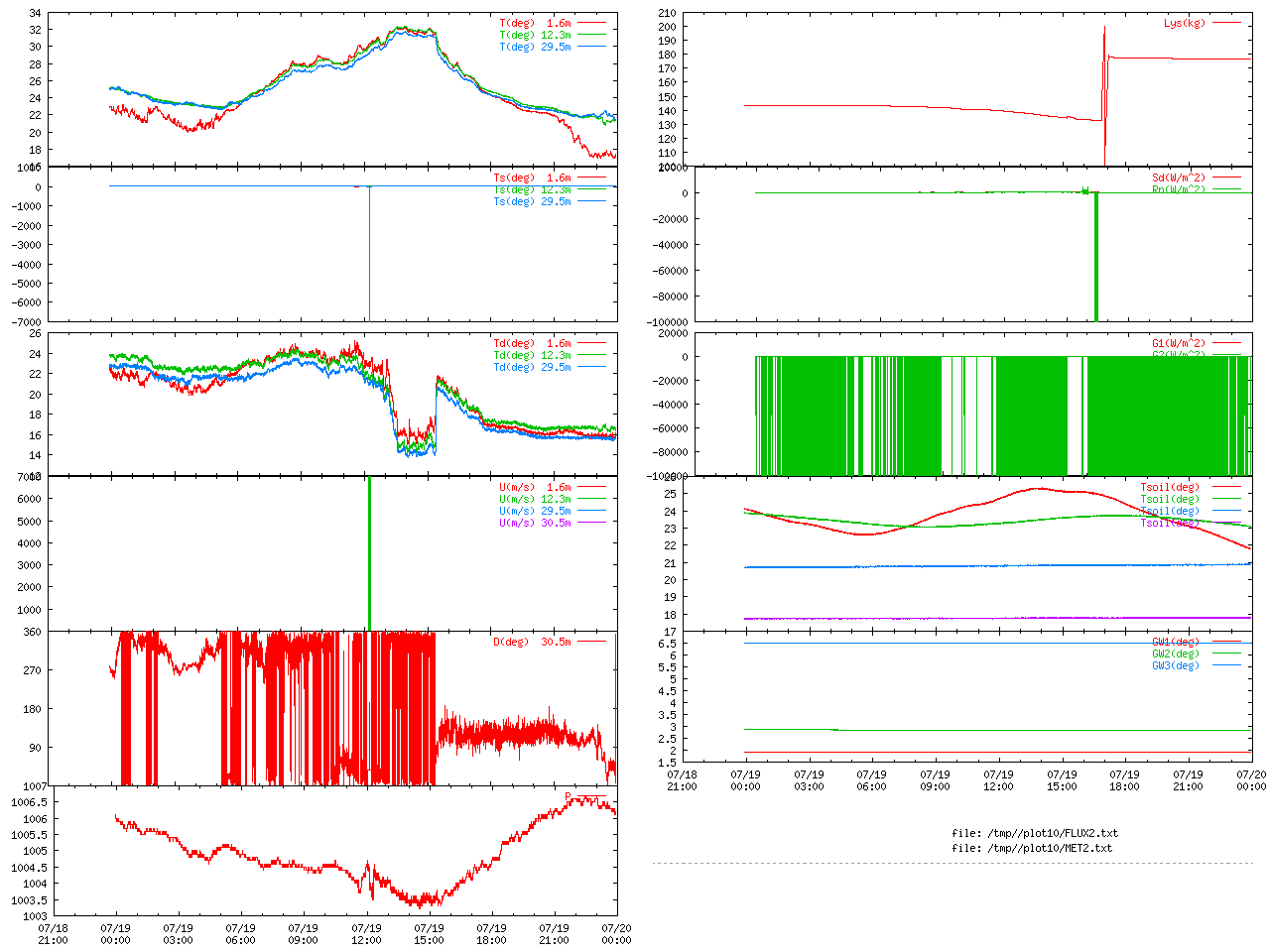
Task: Click the blue spike in the Ts plot
Action: (x=369, y=254)
